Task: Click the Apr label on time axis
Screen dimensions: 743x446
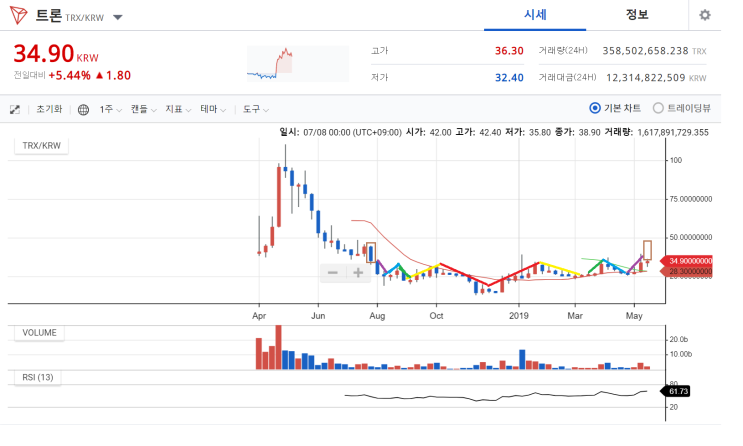Action: pos(259,316)
